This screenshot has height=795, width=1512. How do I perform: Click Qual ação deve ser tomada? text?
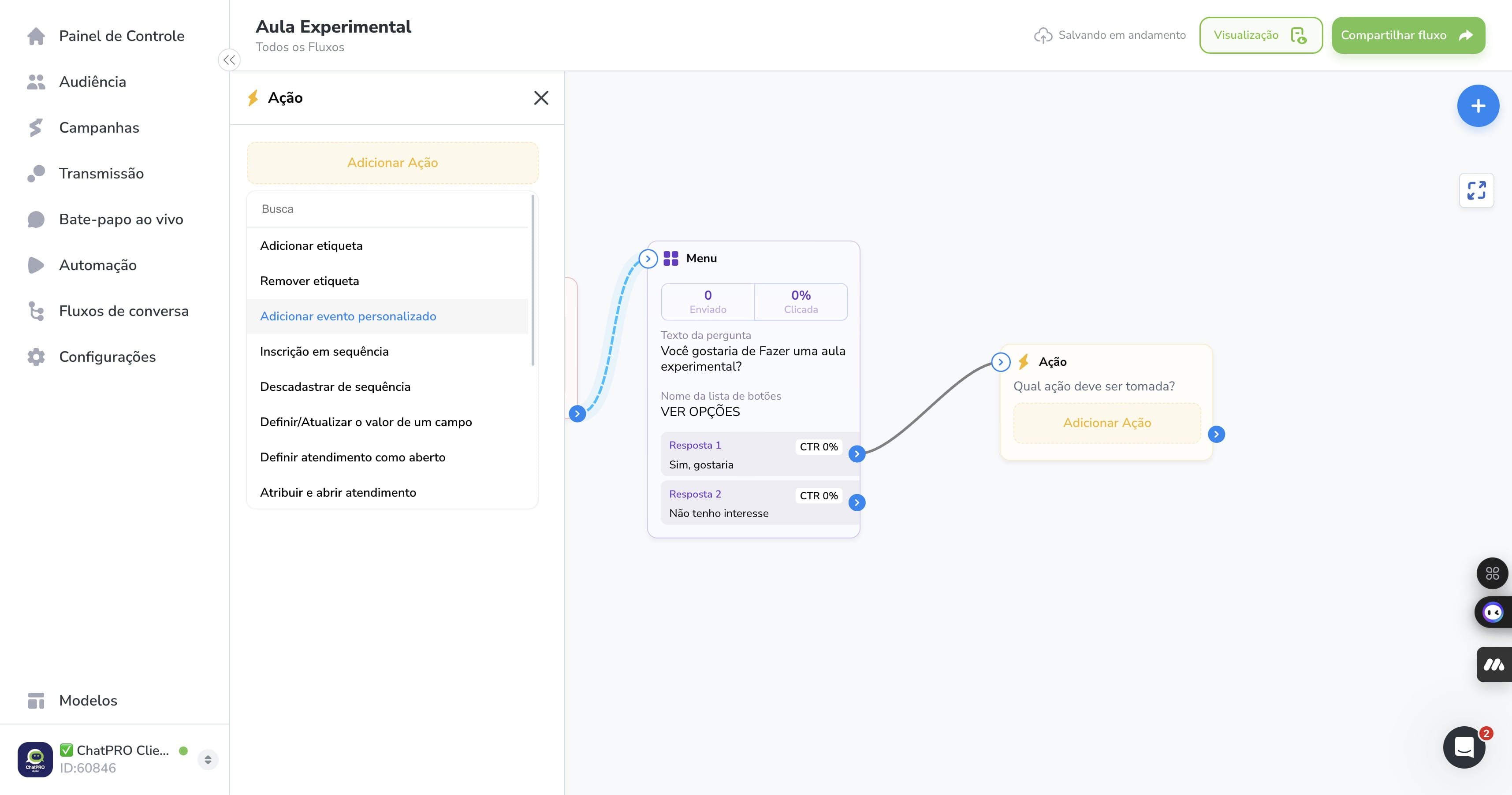tap(1094, 386)
